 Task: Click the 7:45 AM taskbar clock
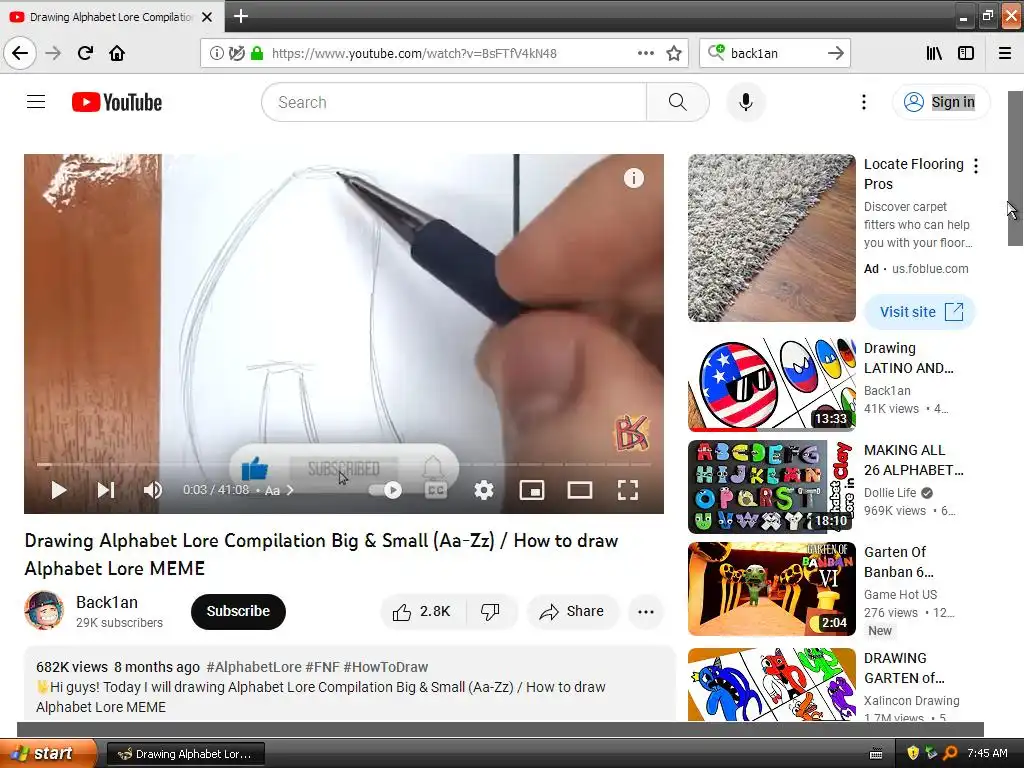pos(987,753)
